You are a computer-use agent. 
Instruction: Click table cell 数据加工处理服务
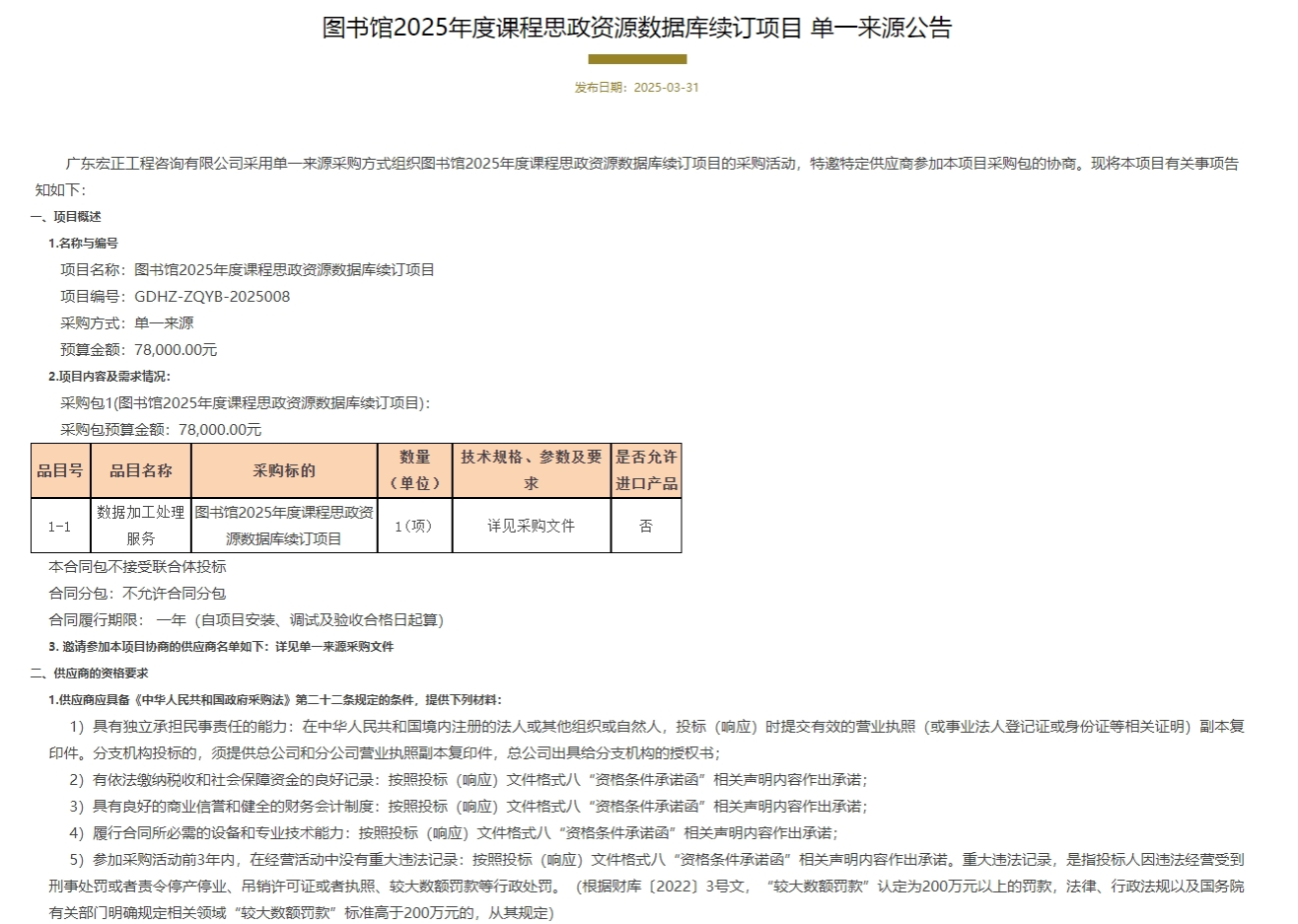pyautogui.click(x=141, y=526)
